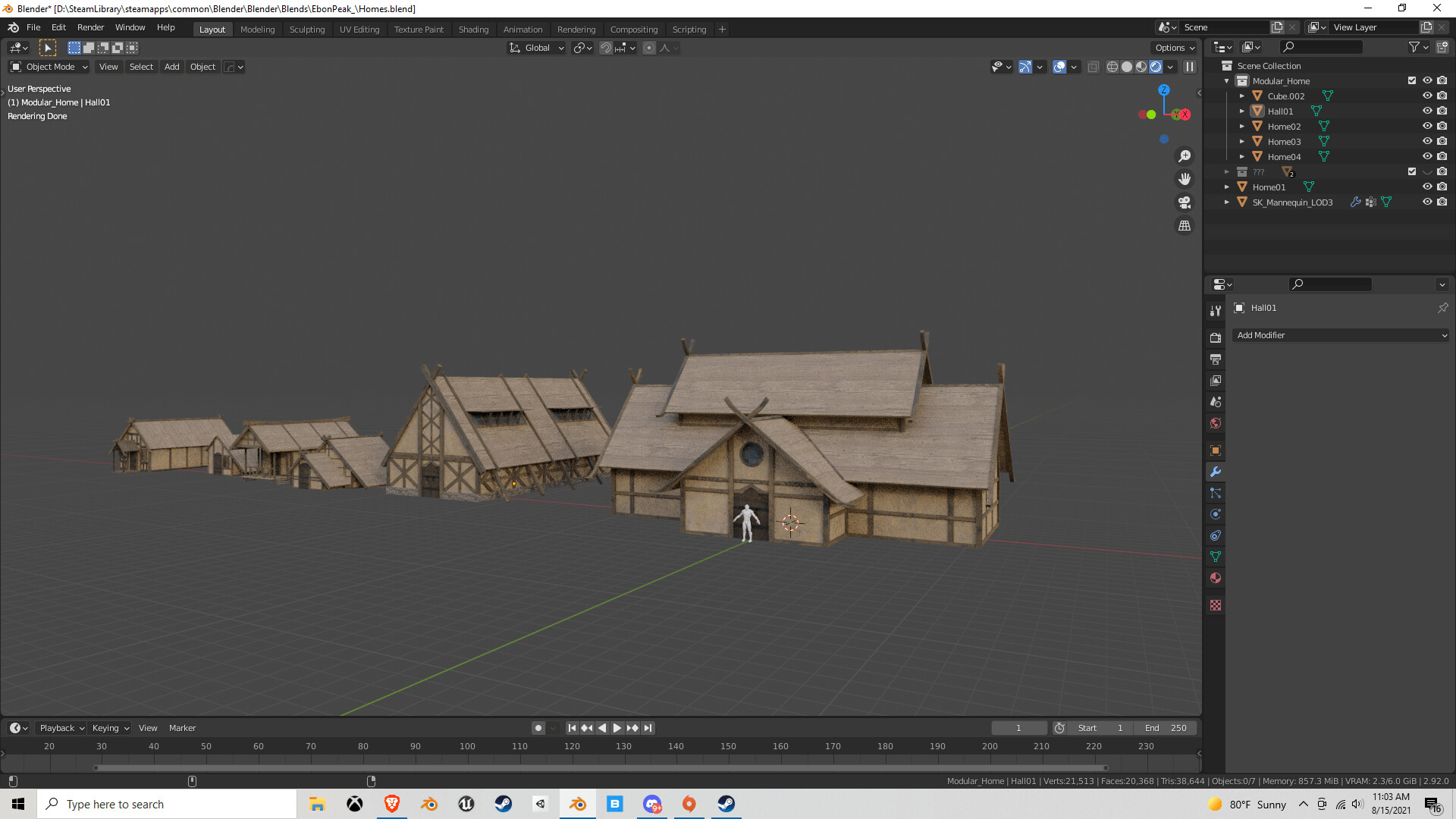Uncheck the Modular_Home collection checkbox
This screenshot has width=1456, height=819.
click(x=1411, y=80)
